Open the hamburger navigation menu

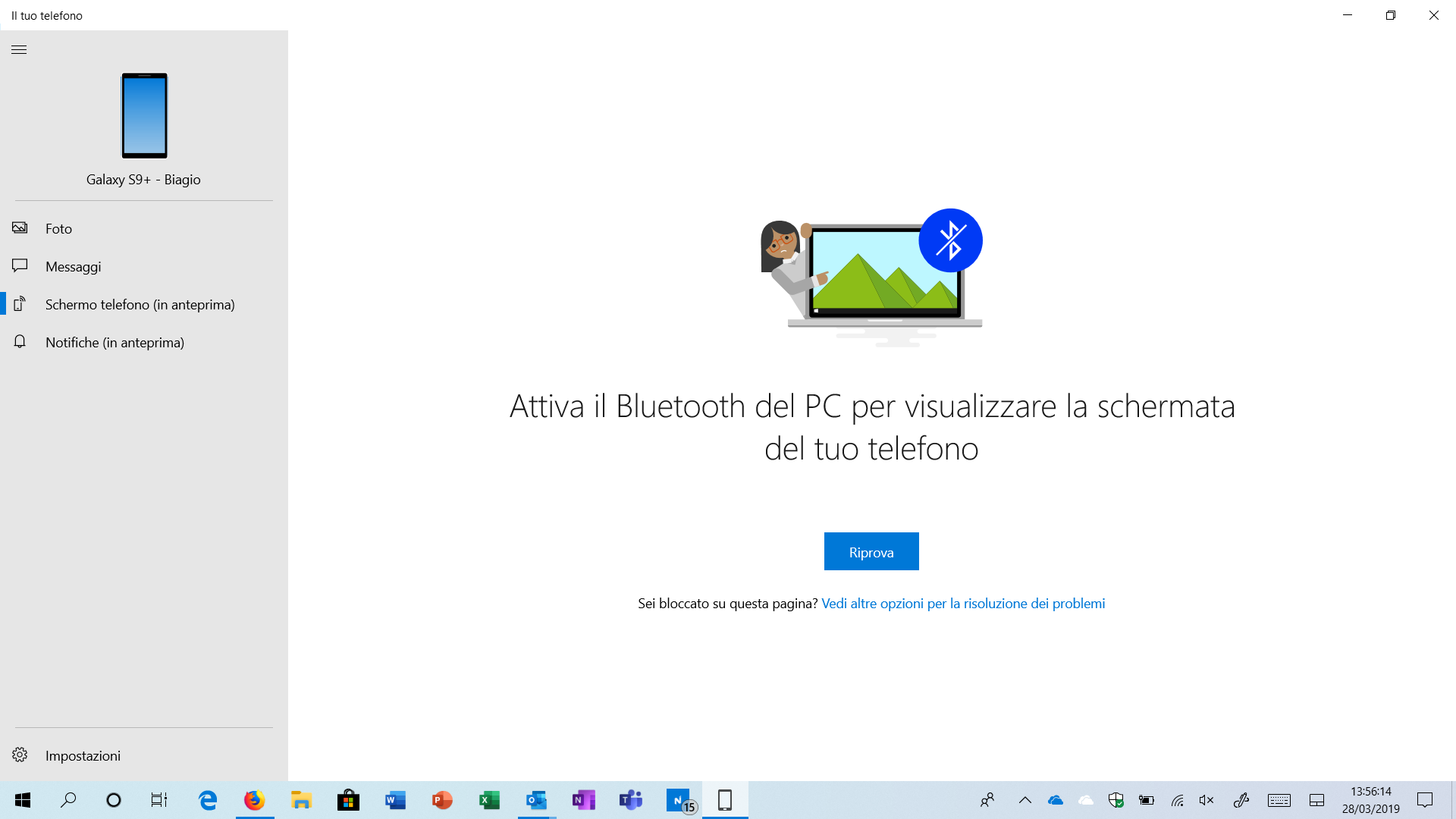click(19, 50)
